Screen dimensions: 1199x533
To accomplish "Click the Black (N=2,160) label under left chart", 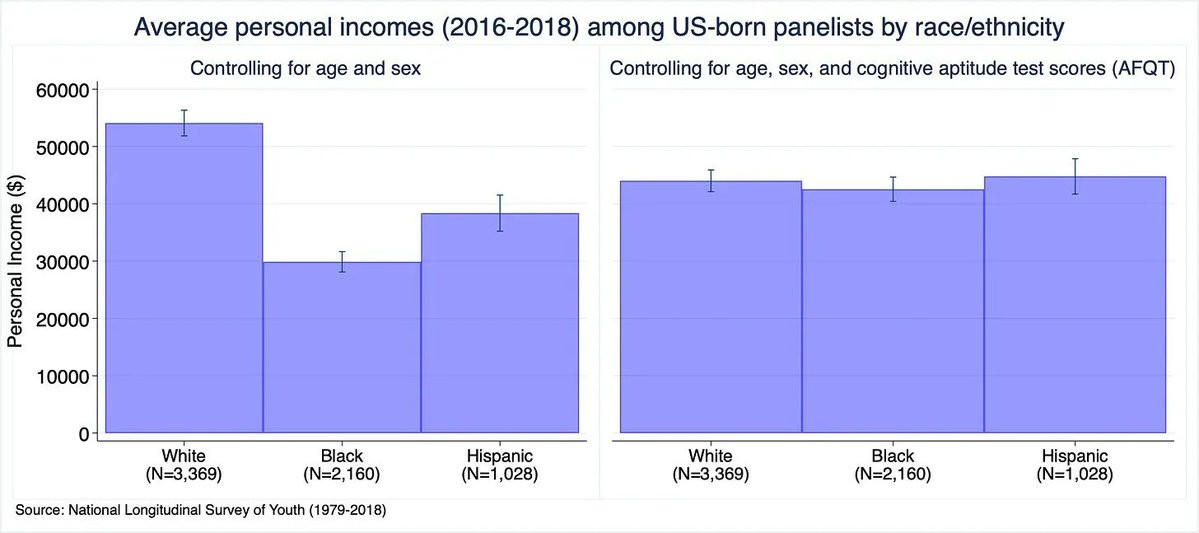I will (342, 464).
